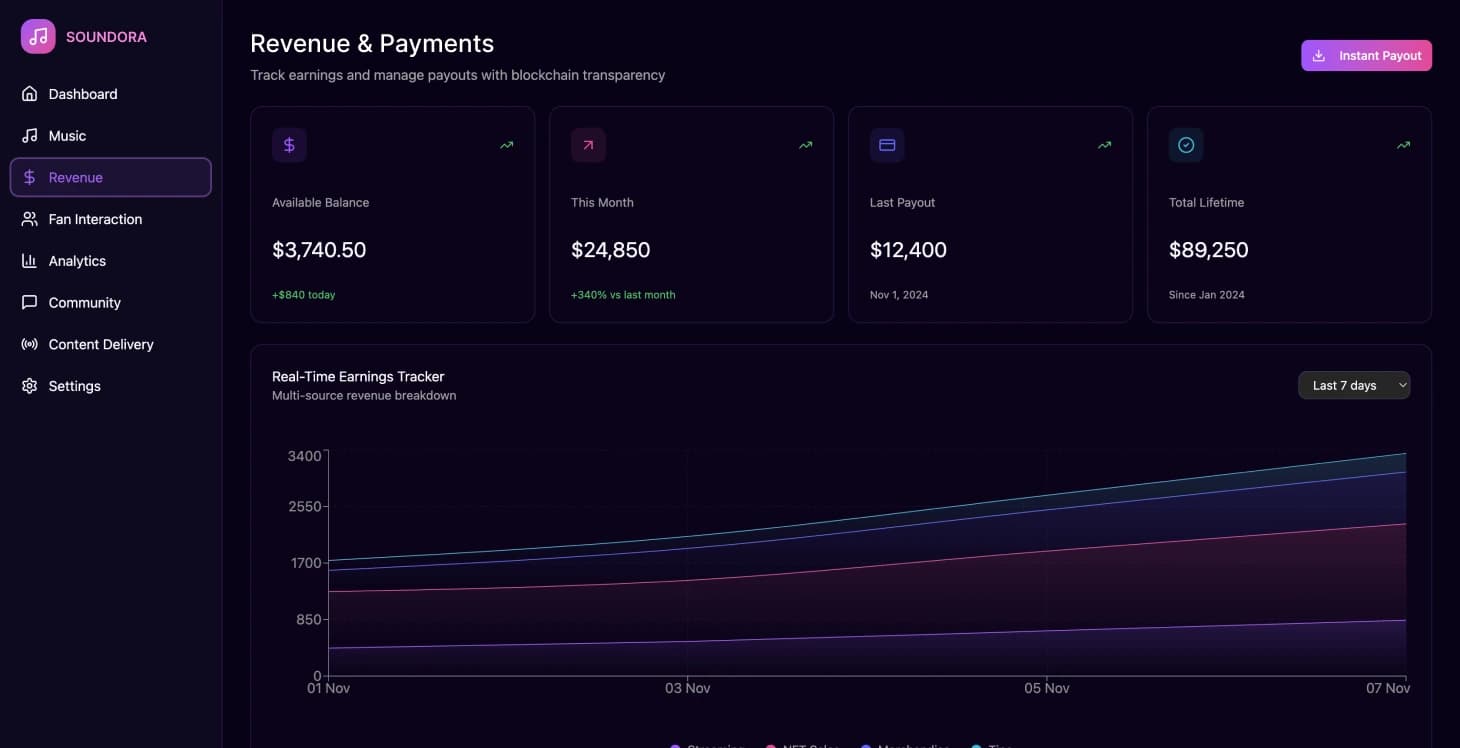Screen dimensions: 1460x748
Task: Open the Last 7 days dropdown
Action: [1353, 385]
